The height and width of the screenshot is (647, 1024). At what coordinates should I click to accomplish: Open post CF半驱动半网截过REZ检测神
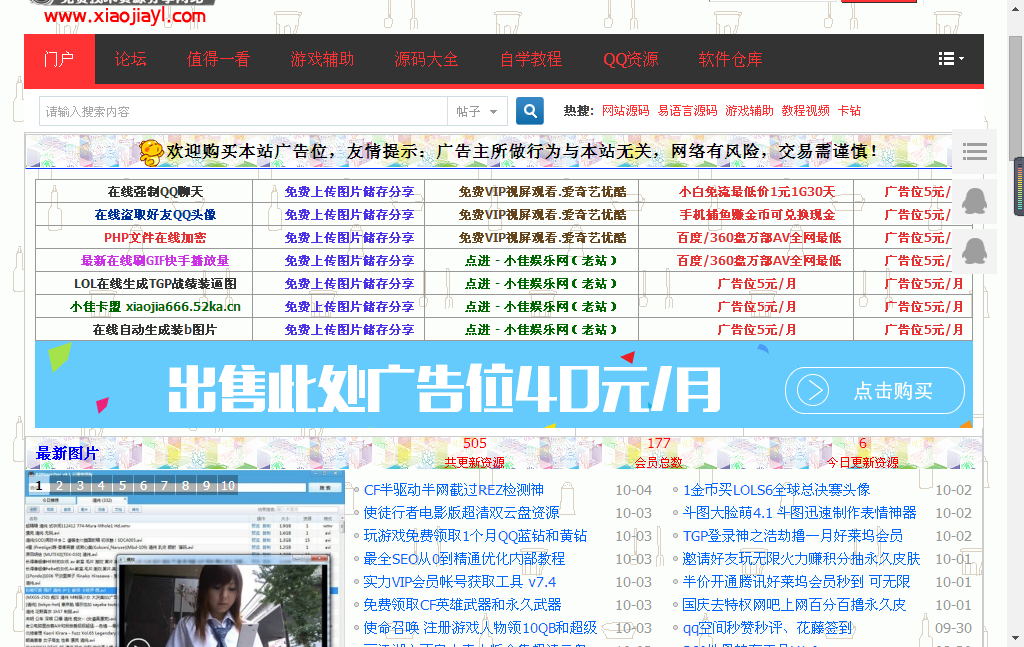(x=454, y=490)
